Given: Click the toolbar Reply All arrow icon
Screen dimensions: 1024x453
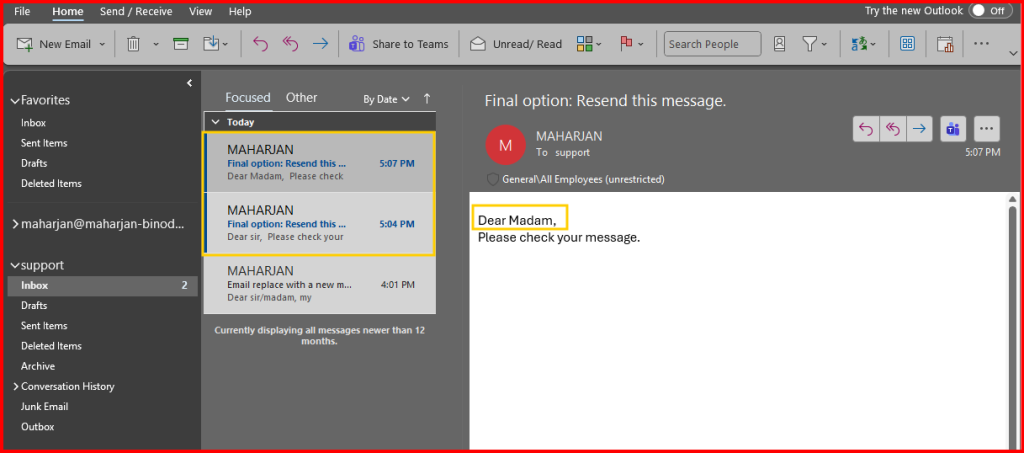Looking at the screenshot, I should [290, 44].
